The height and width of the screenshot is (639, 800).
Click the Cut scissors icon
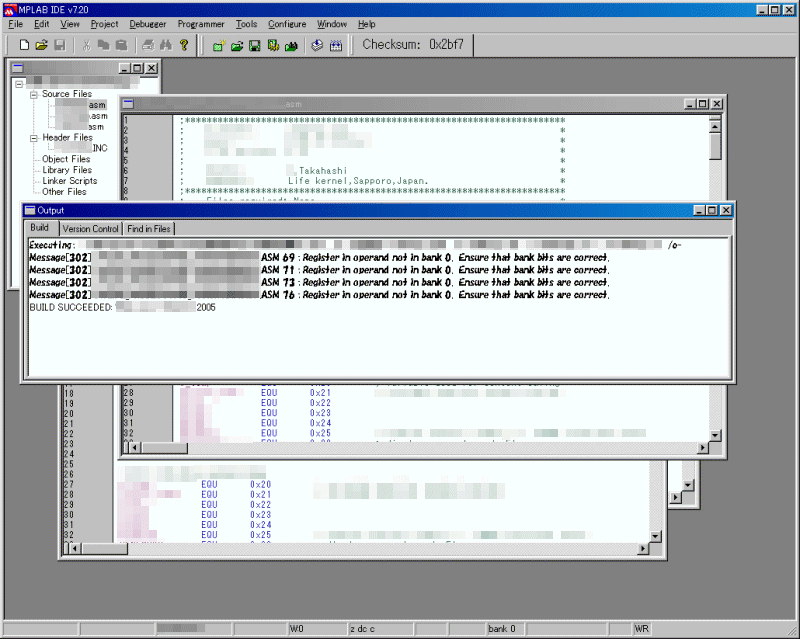(x=86, y=45)
